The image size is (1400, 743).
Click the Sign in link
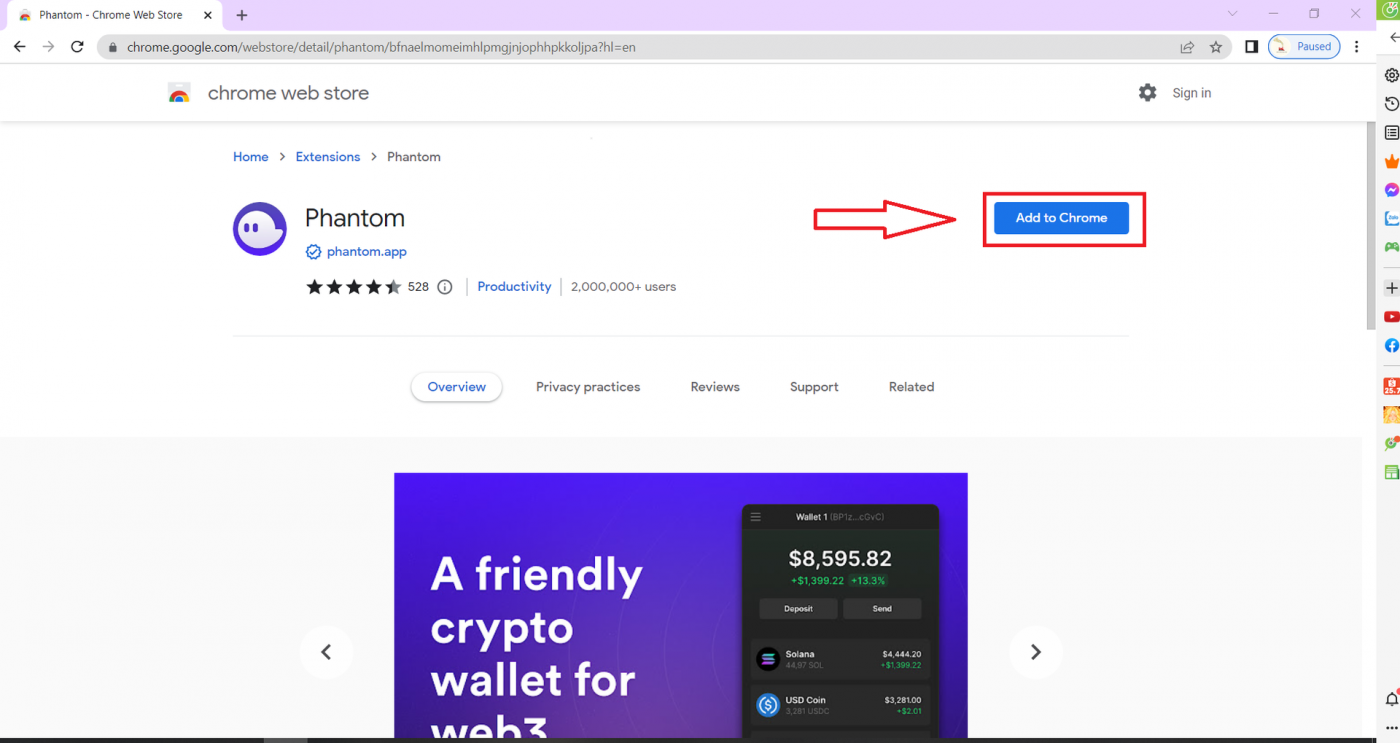coord(1191,93)
